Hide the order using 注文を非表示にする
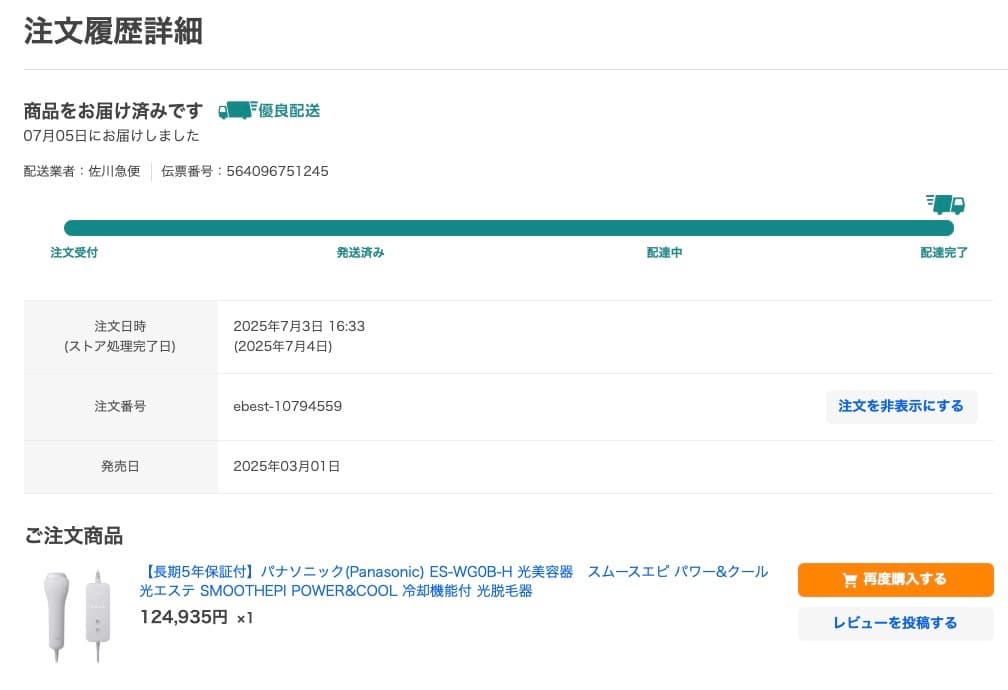This screenshot has width=1008, height=690. pyautogui.click(x=901, y=407)
